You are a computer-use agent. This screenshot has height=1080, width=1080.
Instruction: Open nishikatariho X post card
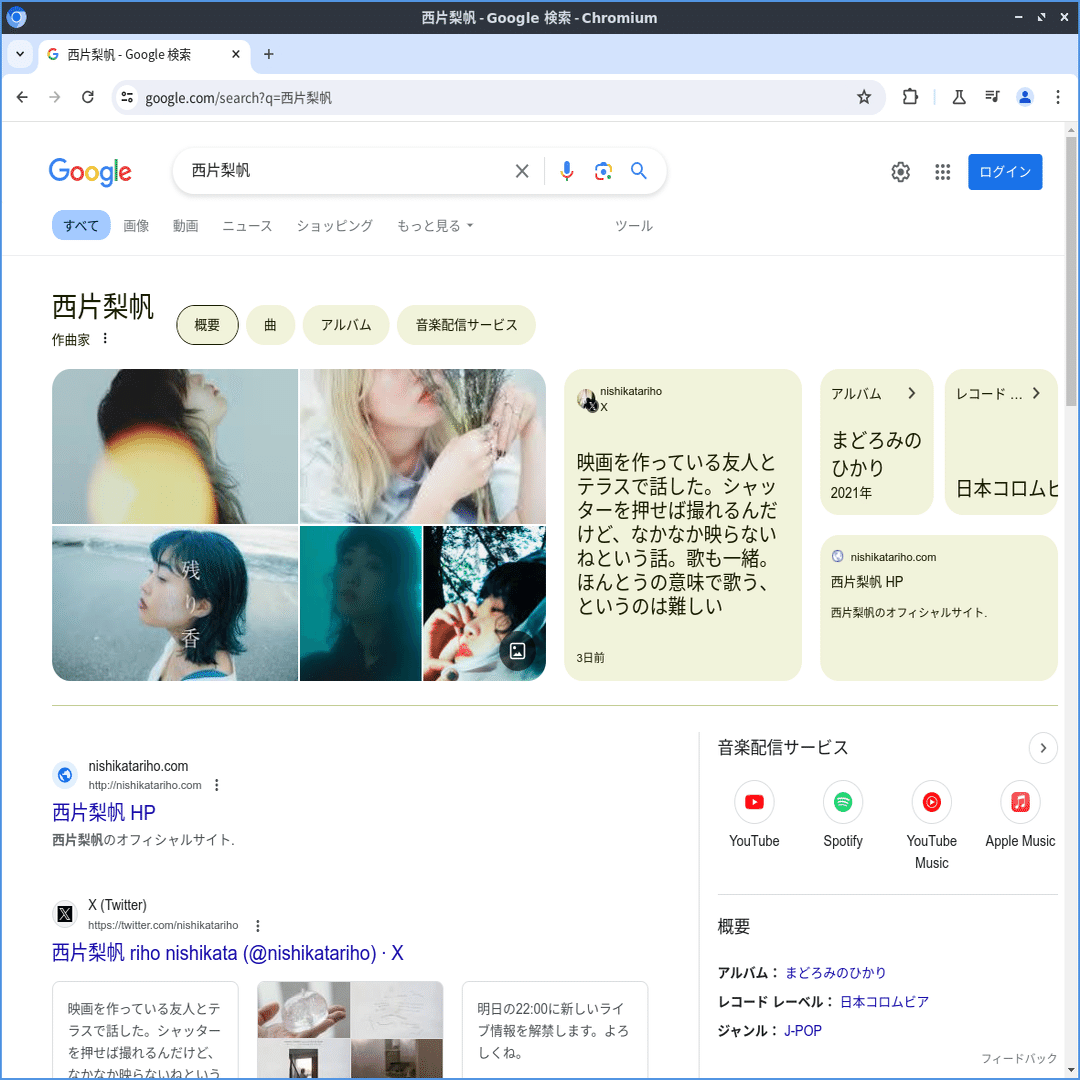click(683, 525)
